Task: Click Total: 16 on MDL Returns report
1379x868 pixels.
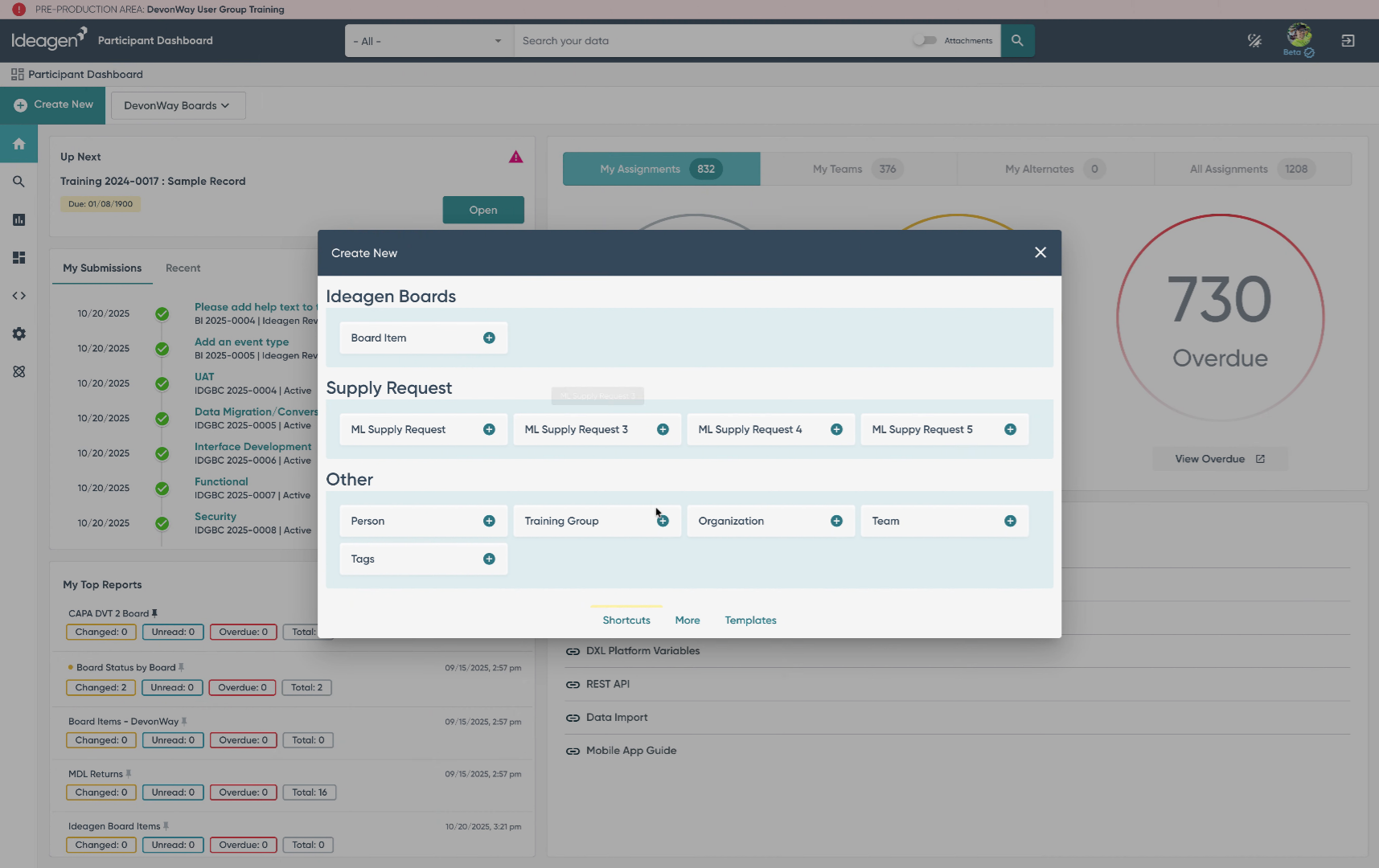Action: coord(310,792)
